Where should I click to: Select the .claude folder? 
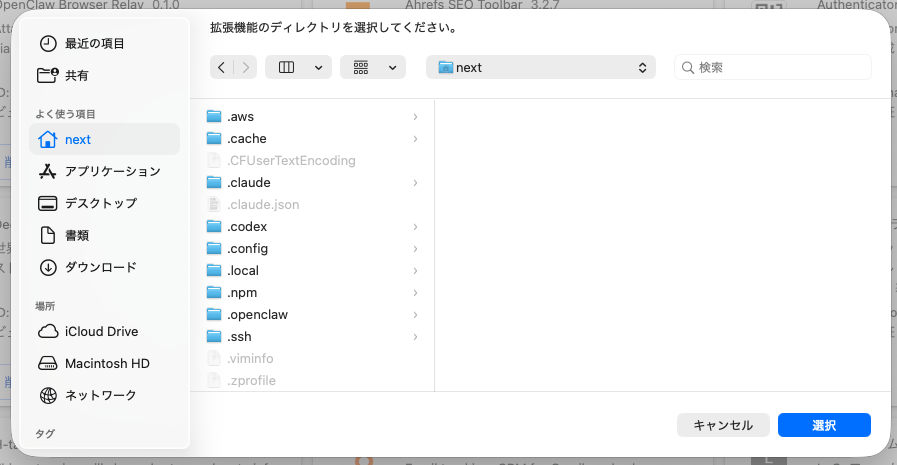(x=248, y=183)
